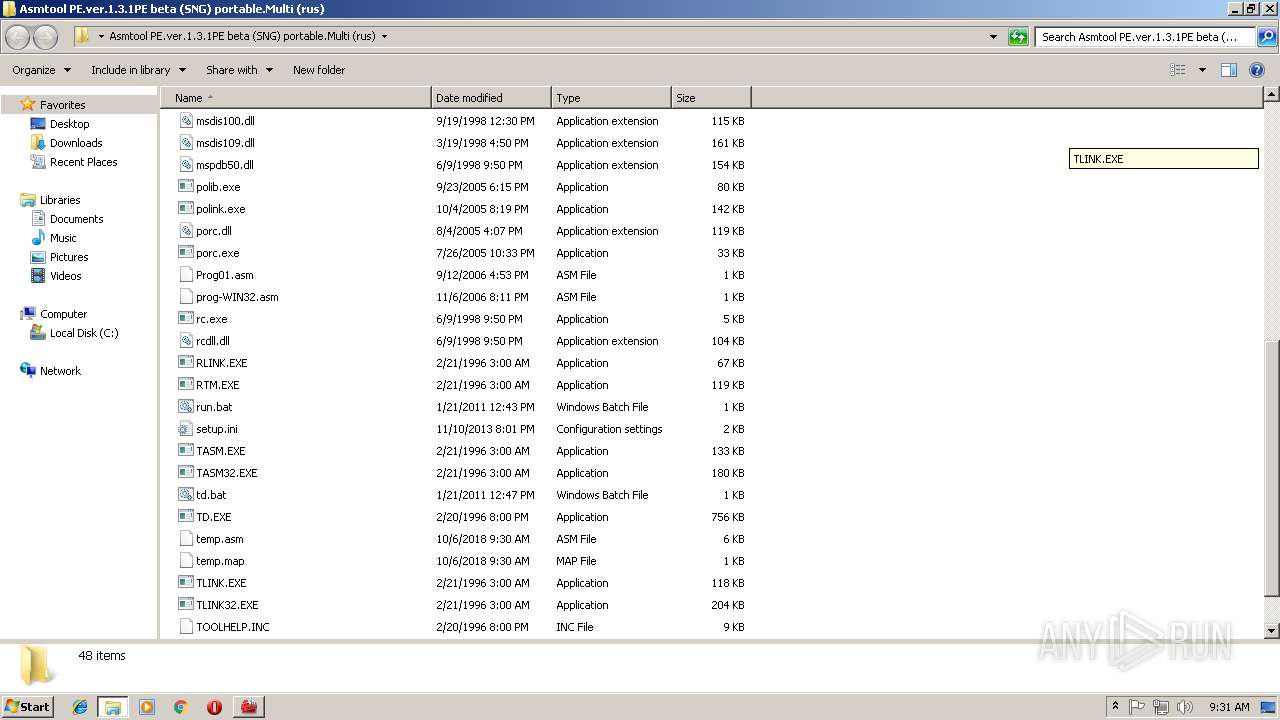Create a New folder
This screenshot has height=720, width=1280.
pyautogui.click(x=319, y=70)
